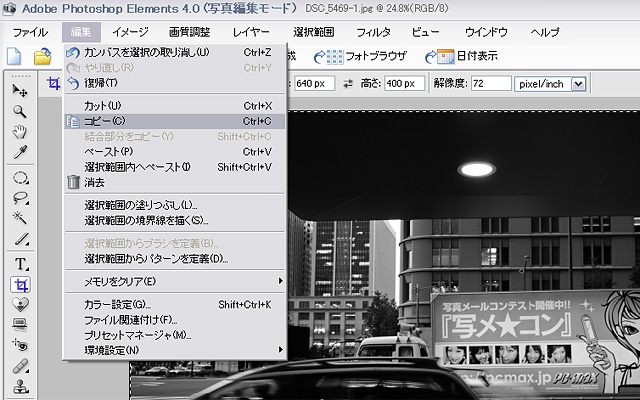Click crop tool icon in options bar
Screen dimensions: 640x400
[x=53, y=83]
